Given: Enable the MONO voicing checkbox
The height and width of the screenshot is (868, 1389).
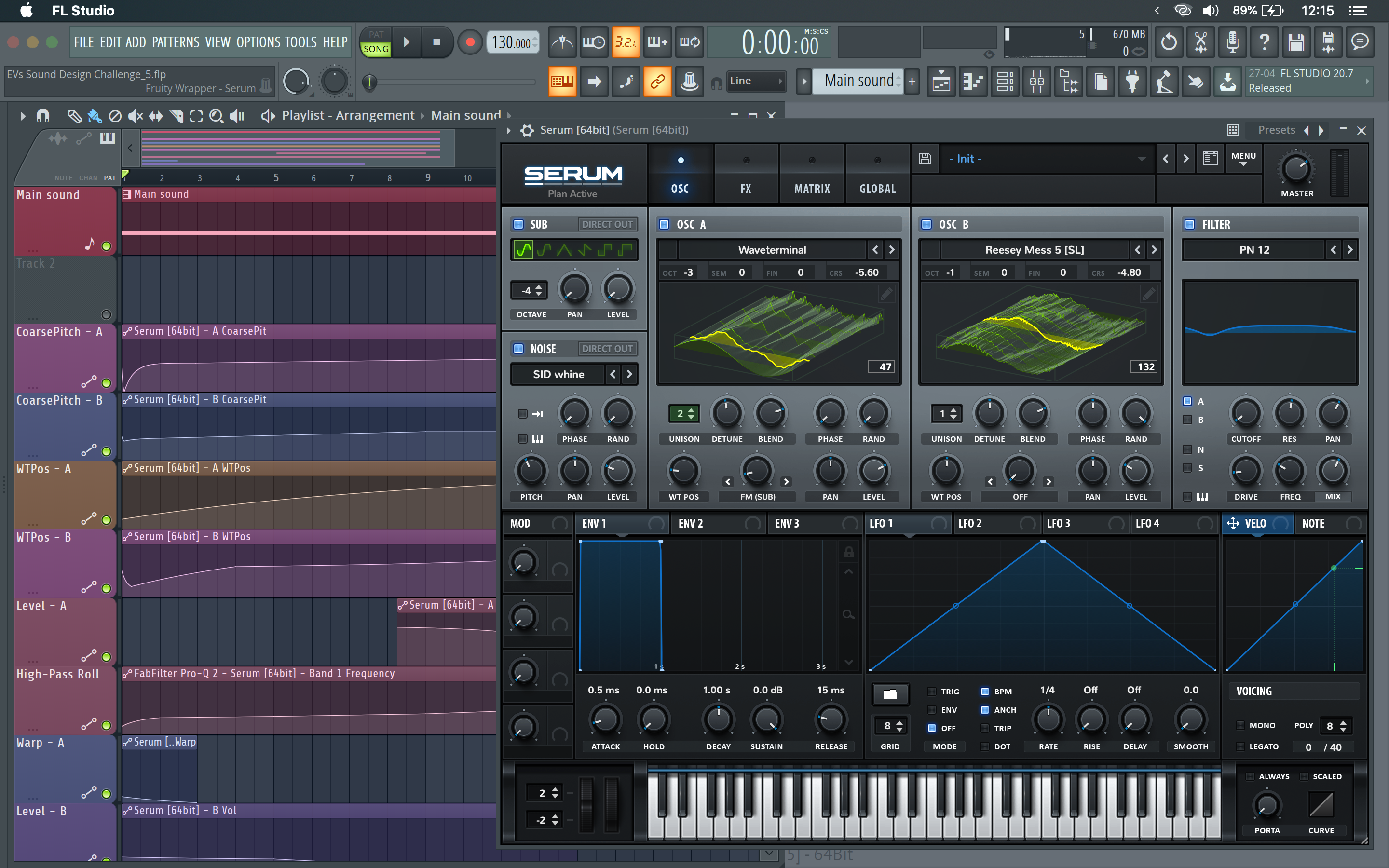Looking at the screenshot, I should [x=1241, y=726].
